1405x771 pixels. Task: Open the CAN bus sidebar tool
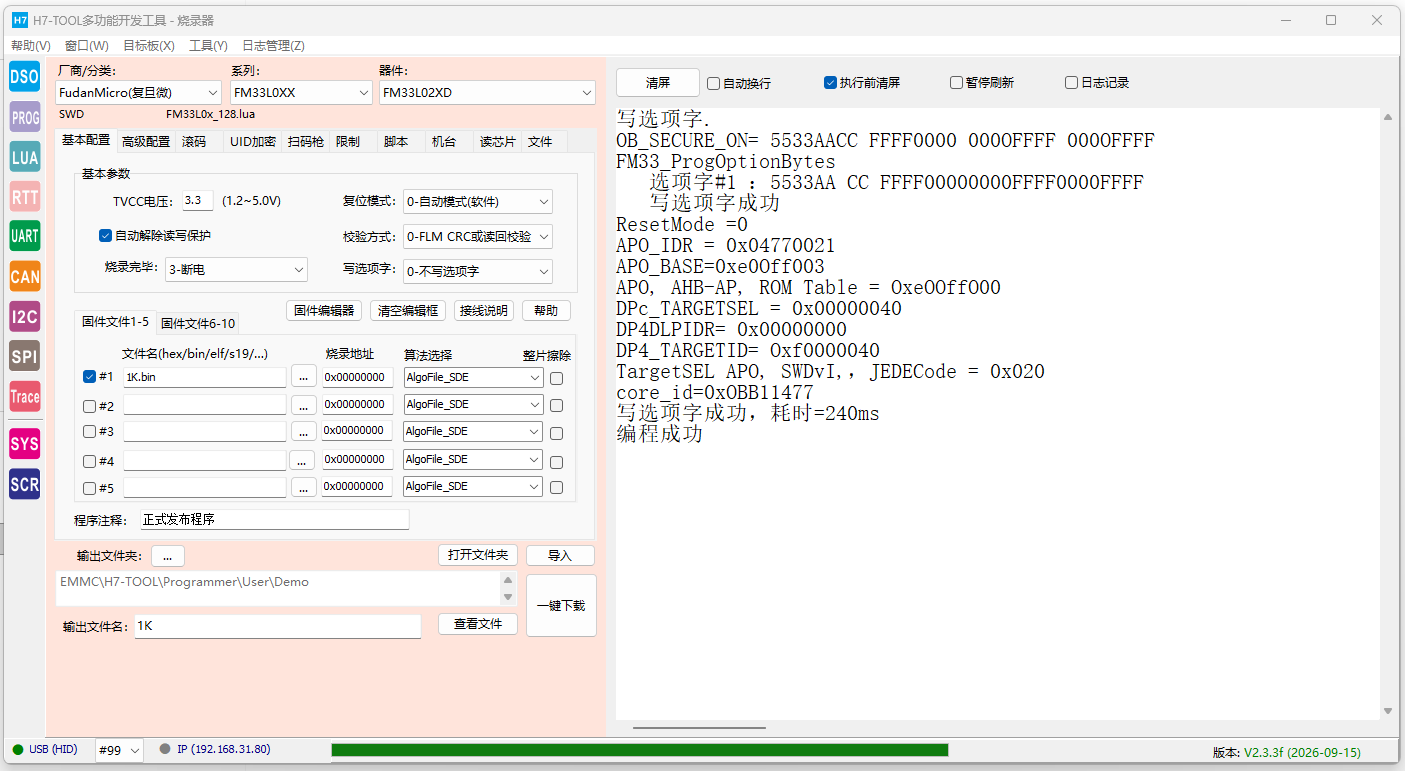click(x=25, y=276)
